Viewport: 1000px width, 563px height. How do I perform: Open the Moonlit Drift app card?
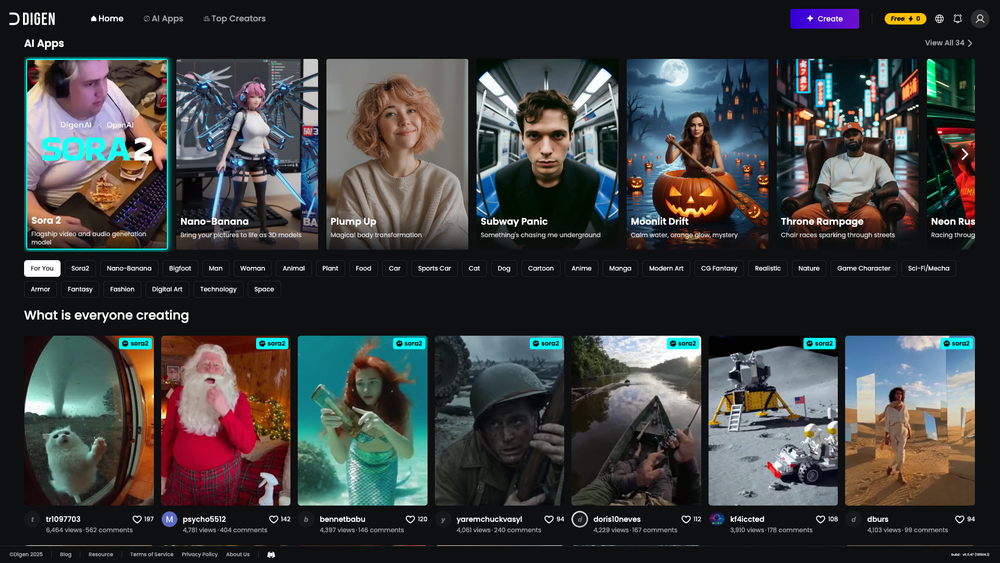[697, 154]
